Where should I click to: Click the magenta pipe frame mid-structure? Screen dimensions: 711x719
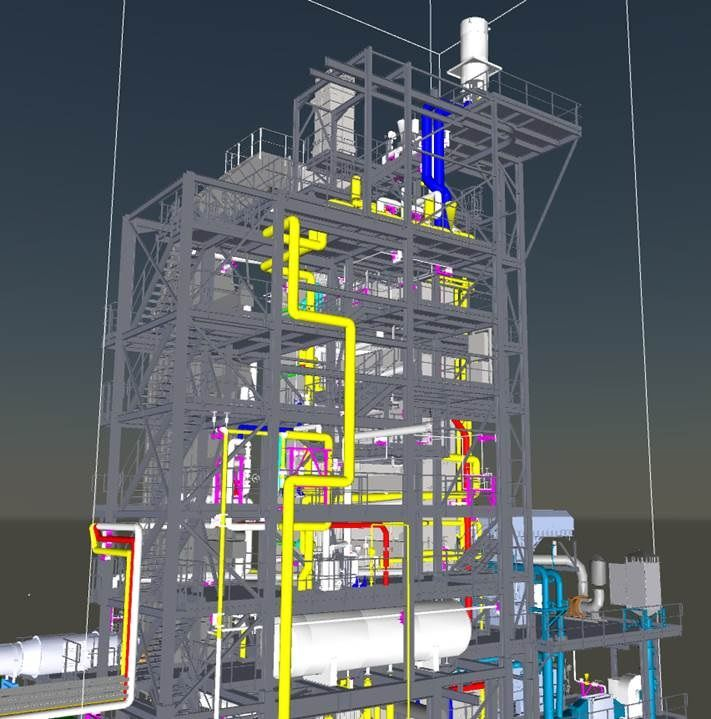[305, 460]
